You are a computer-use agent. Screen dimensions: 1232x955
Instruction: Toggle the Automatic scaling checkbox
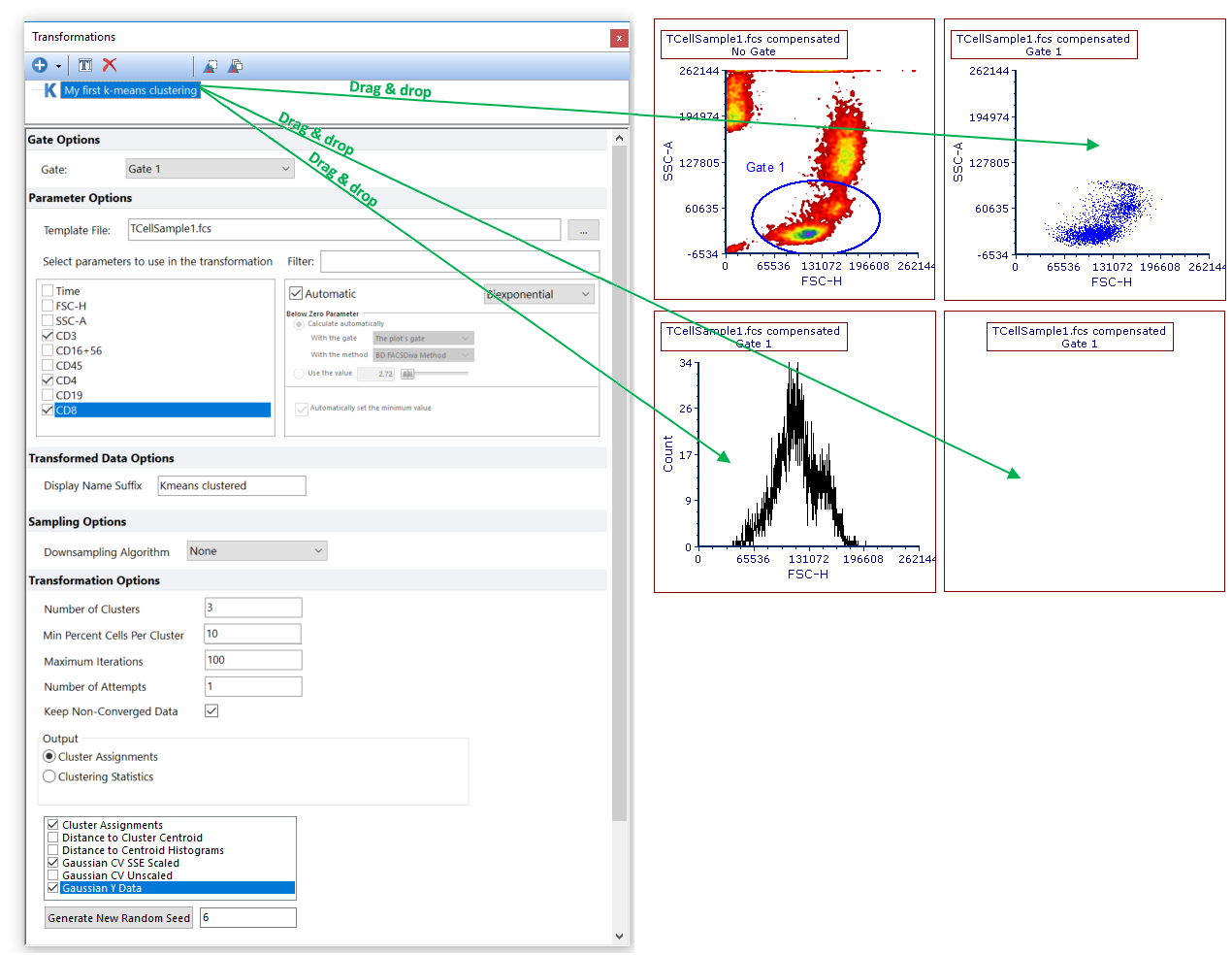coord(296,293)
